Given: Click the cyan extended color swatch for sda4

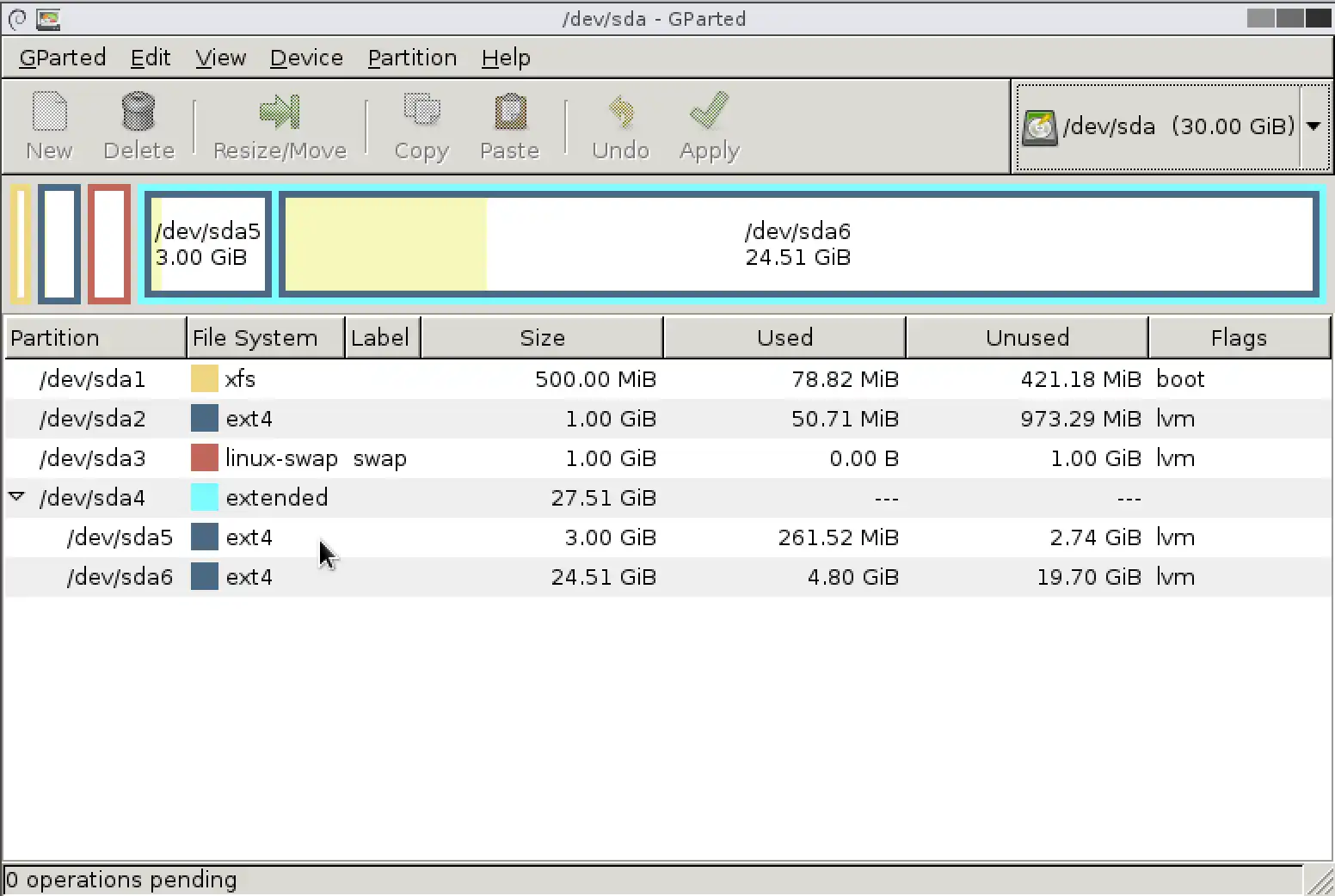Looking at the screenshot, I should click(x=204, y=497).
